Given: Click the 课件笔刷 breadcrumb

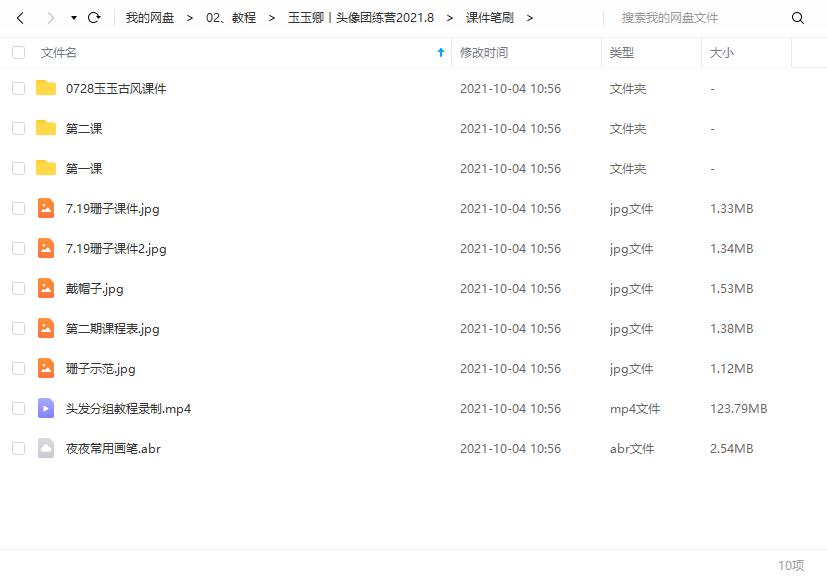Looking at the screenshot, I should [489, 18].
